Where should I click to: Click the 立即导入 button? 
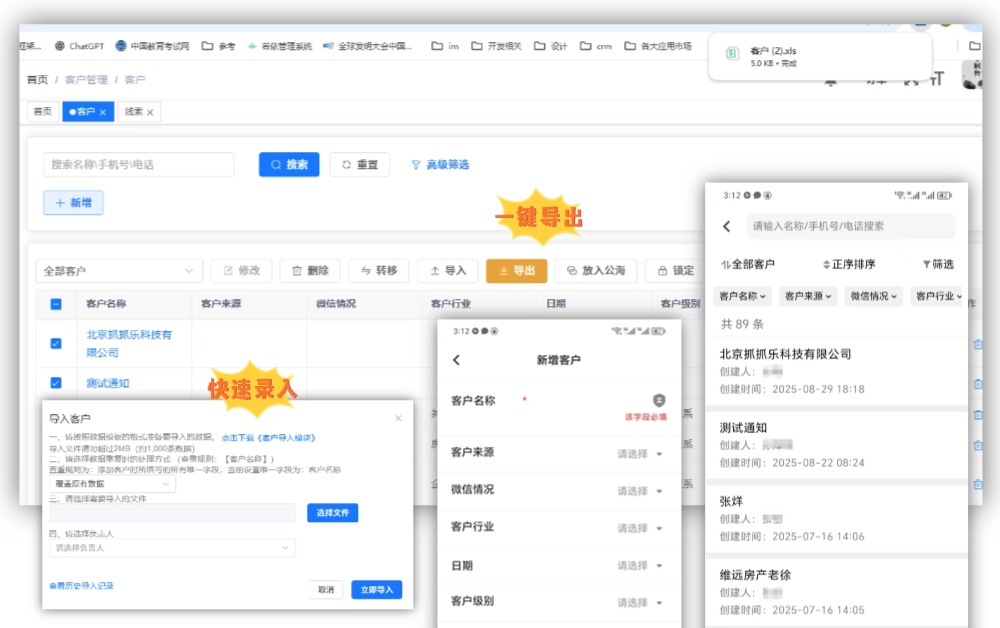(x=376, y=590)
